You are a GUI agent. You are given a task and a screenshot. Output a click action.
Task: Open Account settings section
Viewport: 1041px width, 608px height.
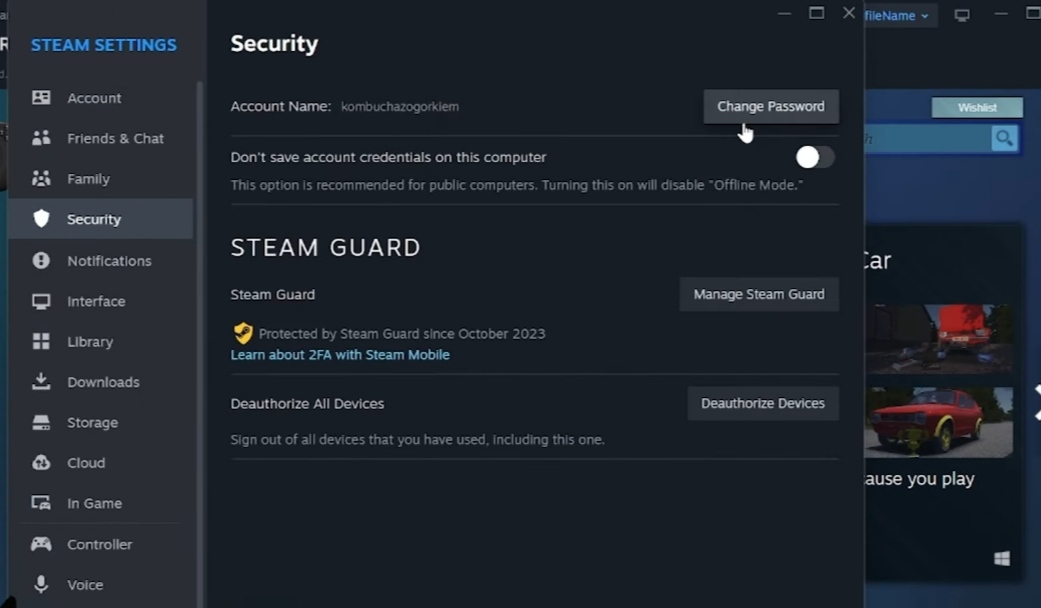click(x=101, y=98)
